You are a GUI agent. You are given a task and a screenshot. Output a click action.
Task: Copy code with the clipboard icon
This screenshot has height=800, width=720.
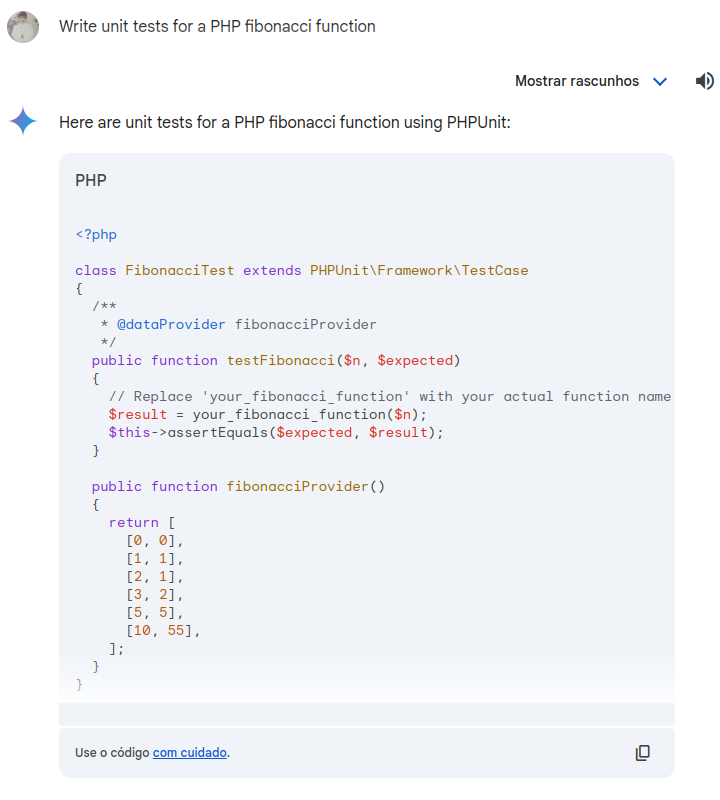[642, 753]
